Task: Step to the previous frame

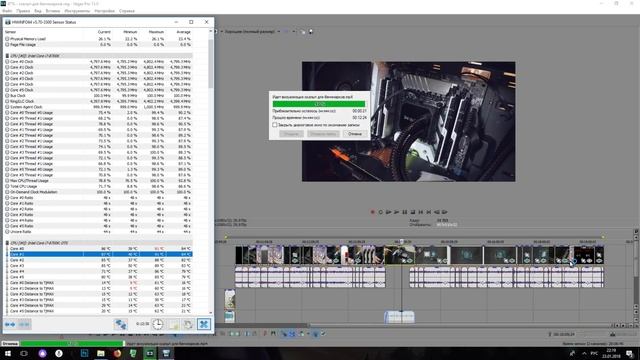Action: (x=437, y=212)
